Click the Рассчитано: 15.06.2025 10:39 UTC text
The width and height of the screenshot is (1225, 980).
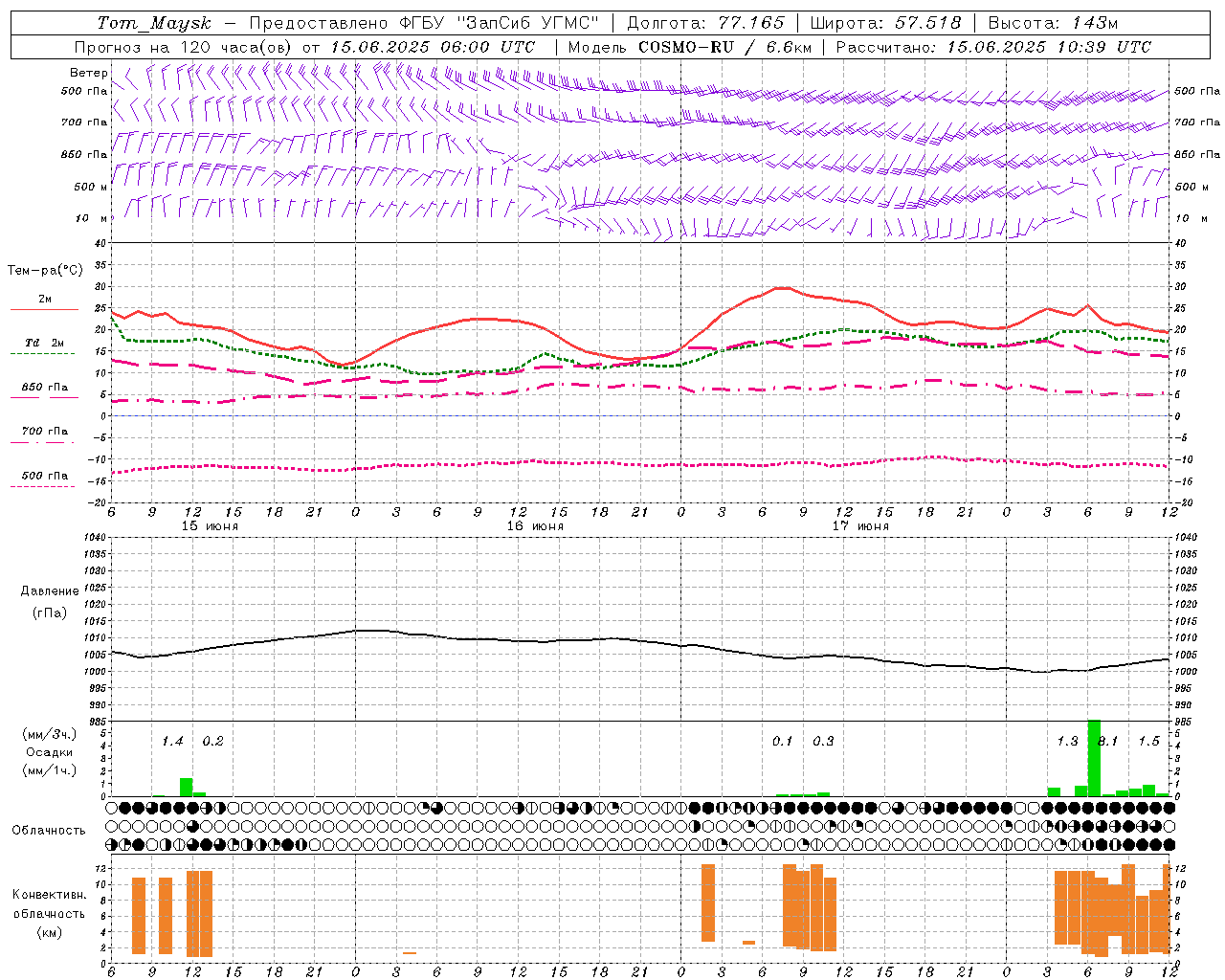tap(993, 47)
